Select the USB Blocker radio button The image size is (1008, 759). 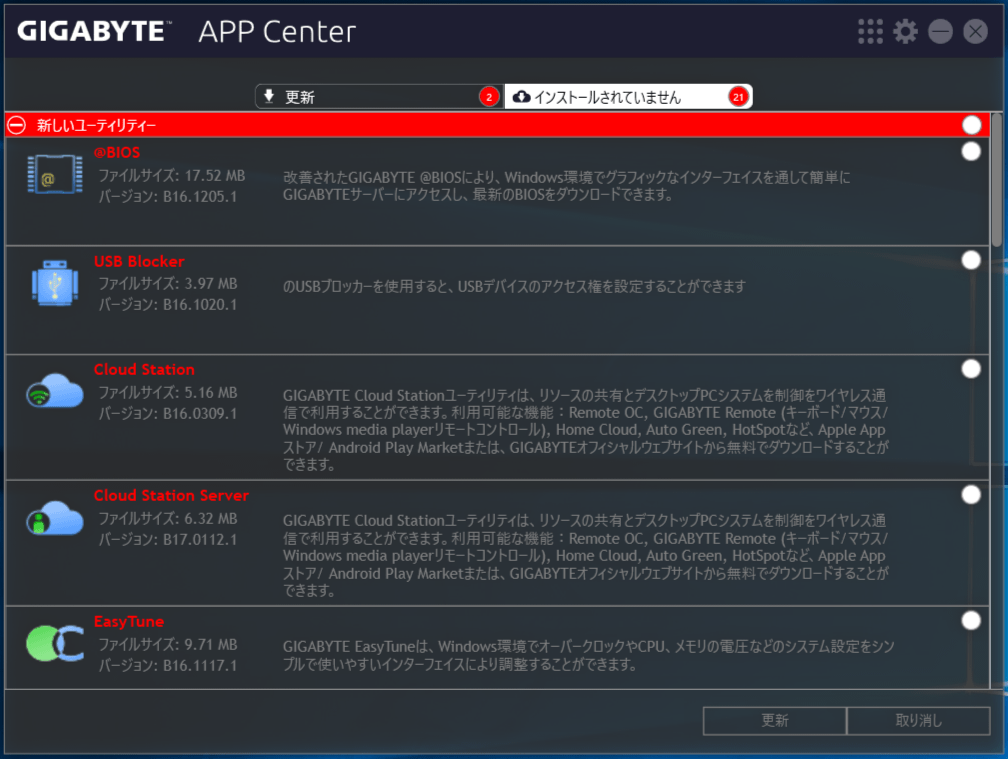(x=971, y=260)
